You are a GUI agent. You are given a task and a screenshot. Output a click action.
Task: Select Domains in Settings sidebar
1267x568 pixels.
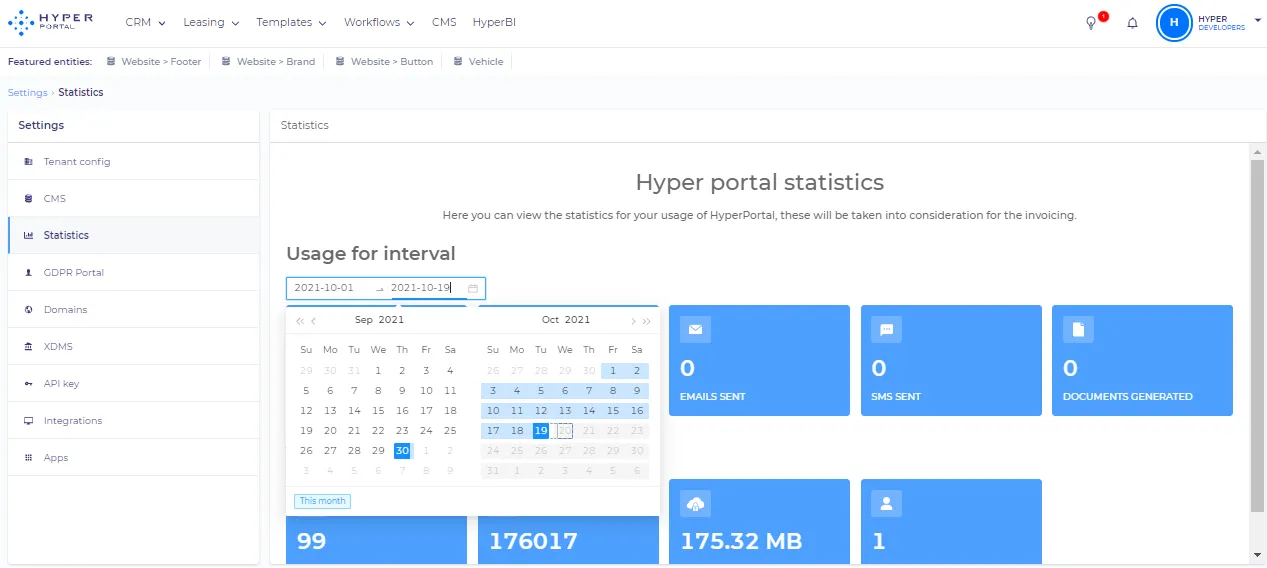click(x=133, y=310)
